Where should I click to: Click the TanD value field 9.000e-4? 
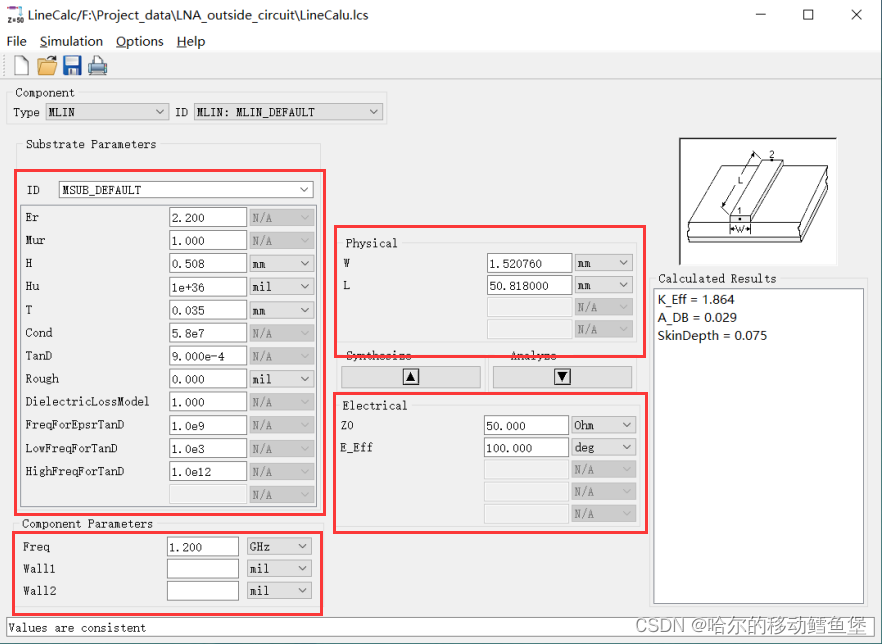click(208, 356)
